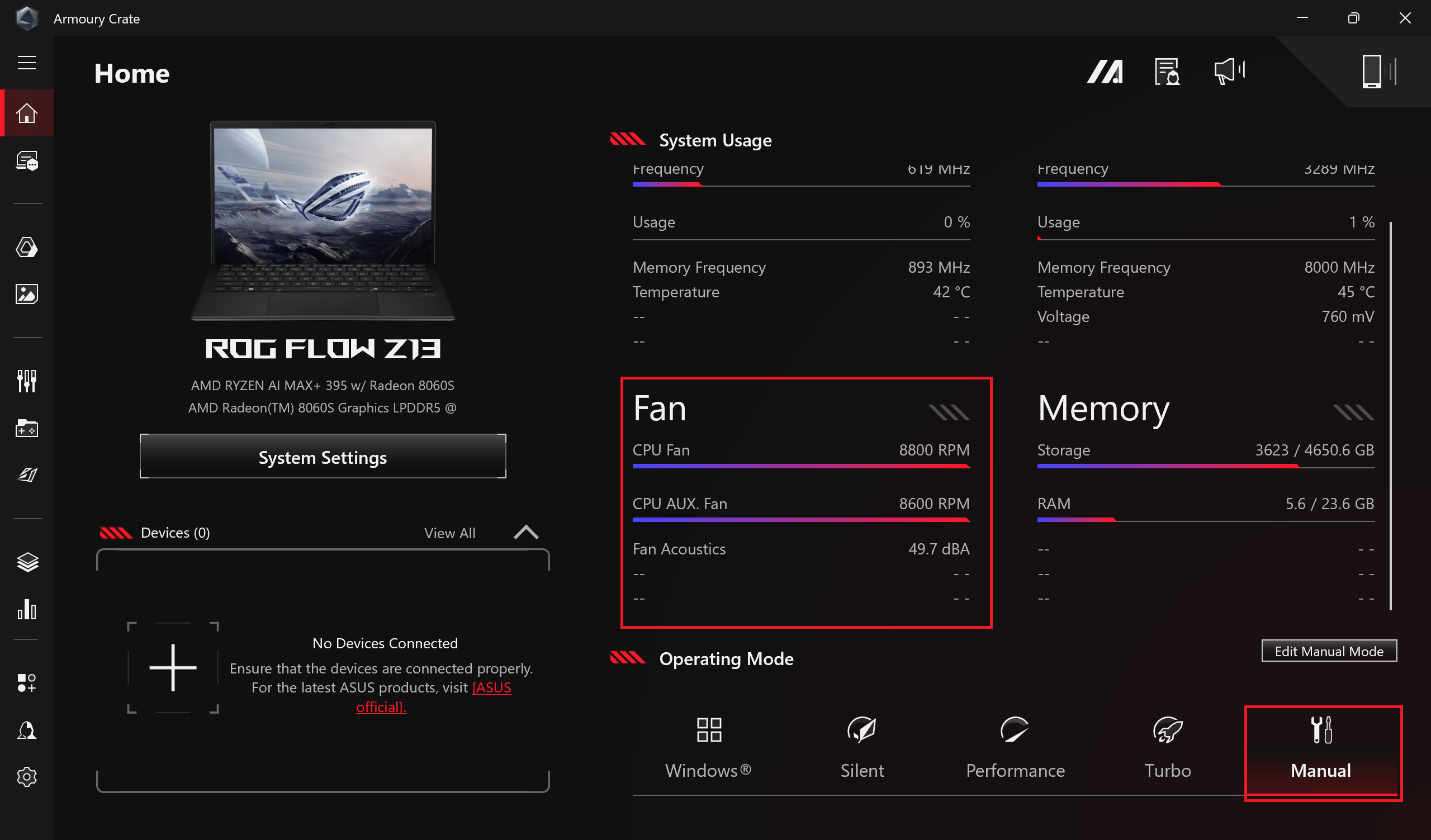
Task: Click the Fan panel stripes icon
Action: (949, 412)
